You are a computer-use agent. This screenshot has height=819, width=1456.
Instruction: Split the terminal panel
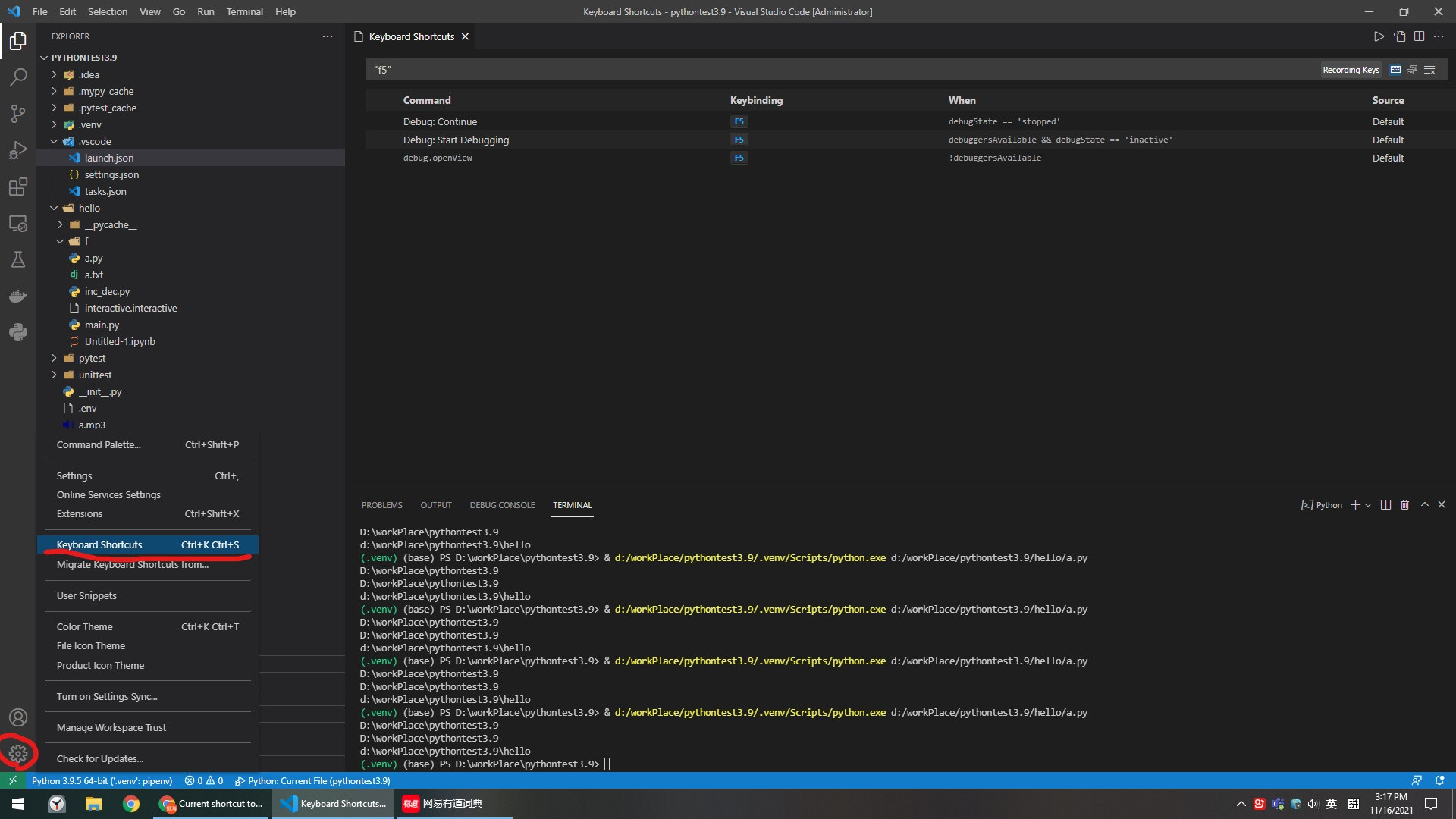[1385, 505]
